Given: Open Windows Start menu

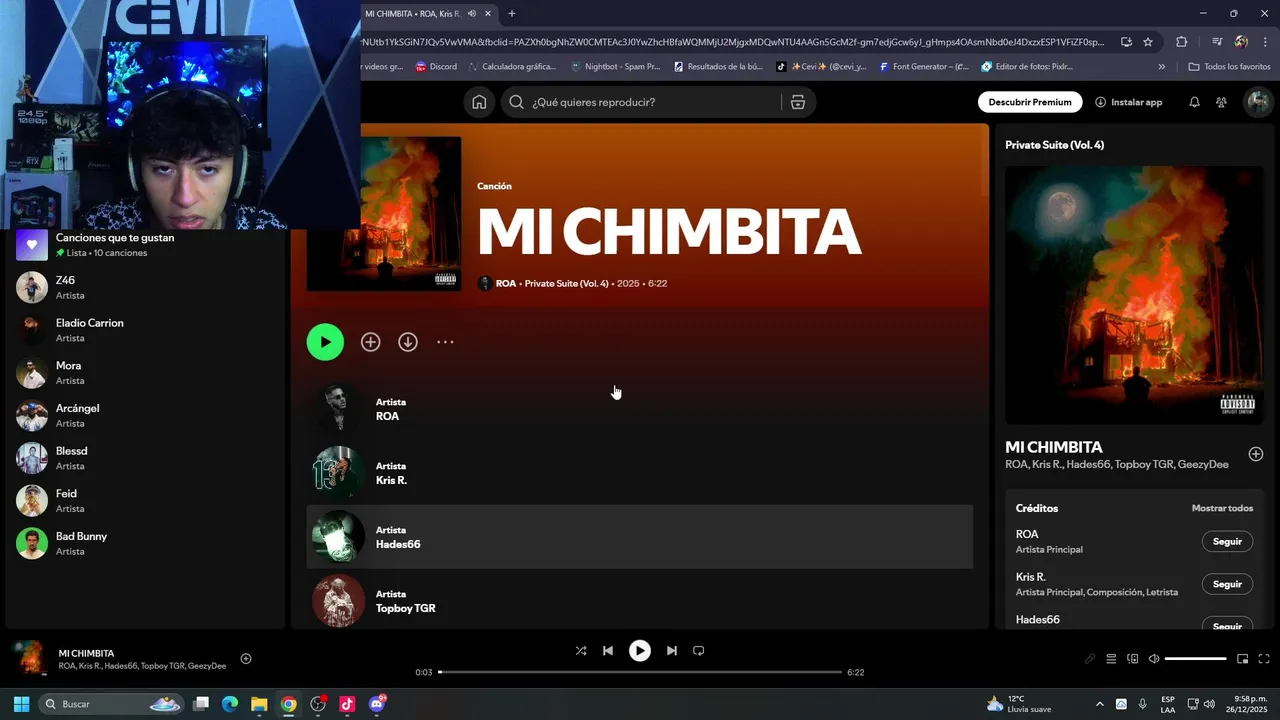Looking at the screenshot, I should coord(21,704).
